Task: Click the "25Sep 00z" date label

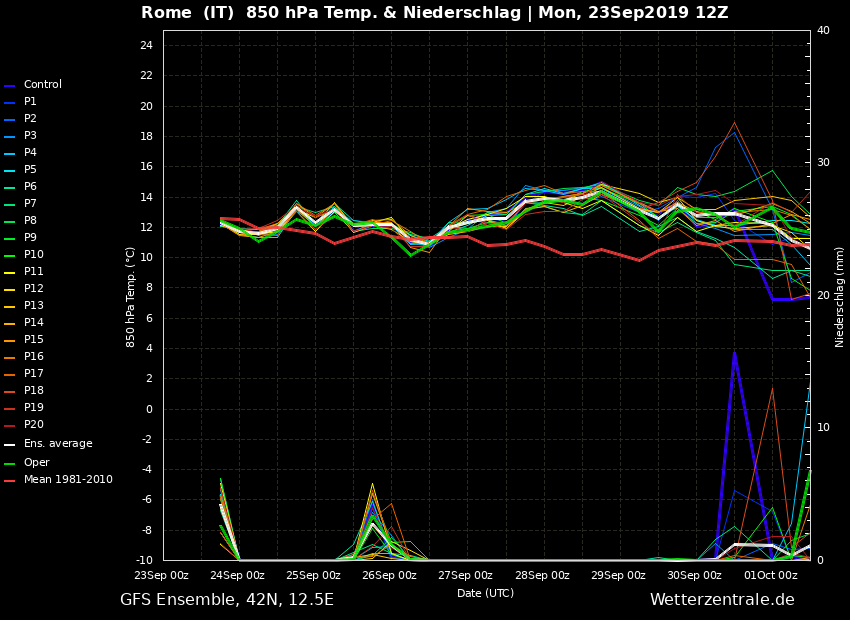Action: coord(313,576)
